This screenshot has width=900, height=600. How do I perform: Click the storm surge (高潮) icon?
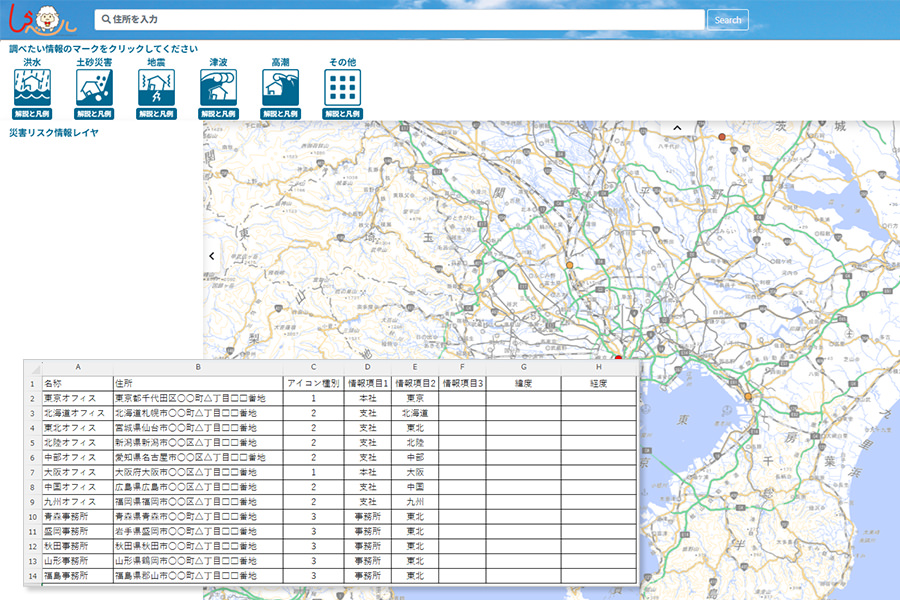[280, 88]
